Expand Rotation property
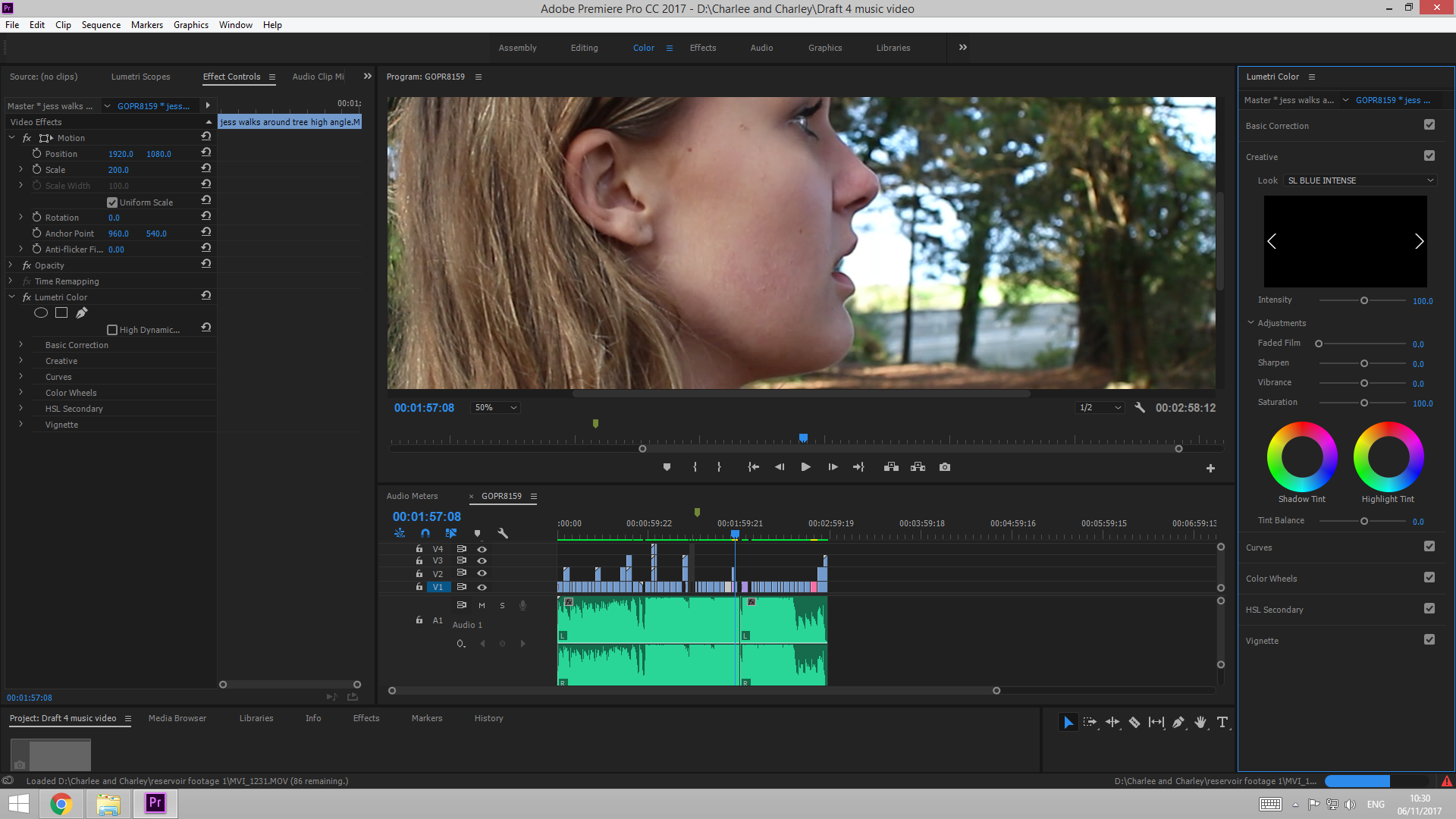Viewport: 1456px width, 819px height. point(21,218)
